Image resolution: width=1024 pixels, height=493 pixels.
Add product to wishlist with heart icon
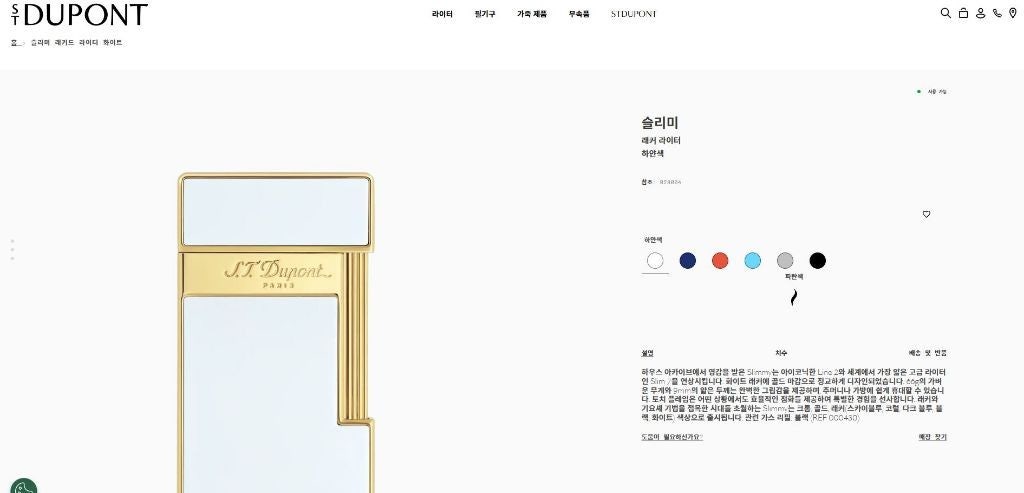point(926,214)
